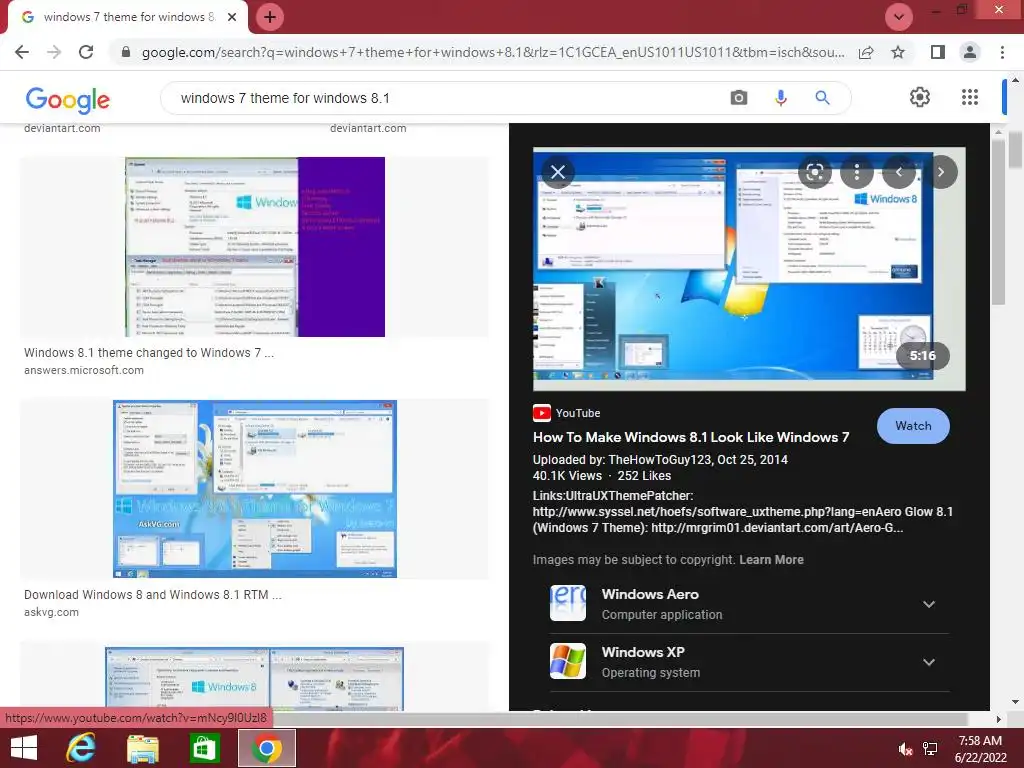Screen dimensions: 1024x768
Task: Click the '40.1K Views' text
Action: 567,476
